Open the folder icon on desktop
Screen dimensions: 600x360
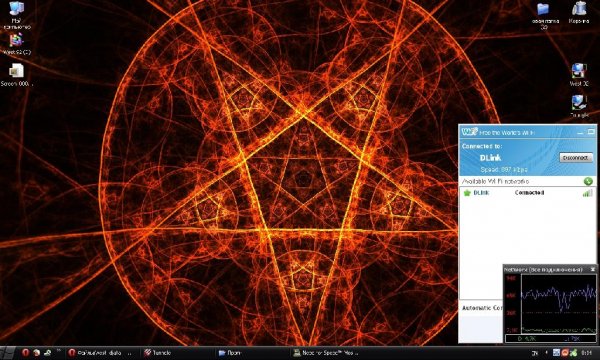[545, 16]
